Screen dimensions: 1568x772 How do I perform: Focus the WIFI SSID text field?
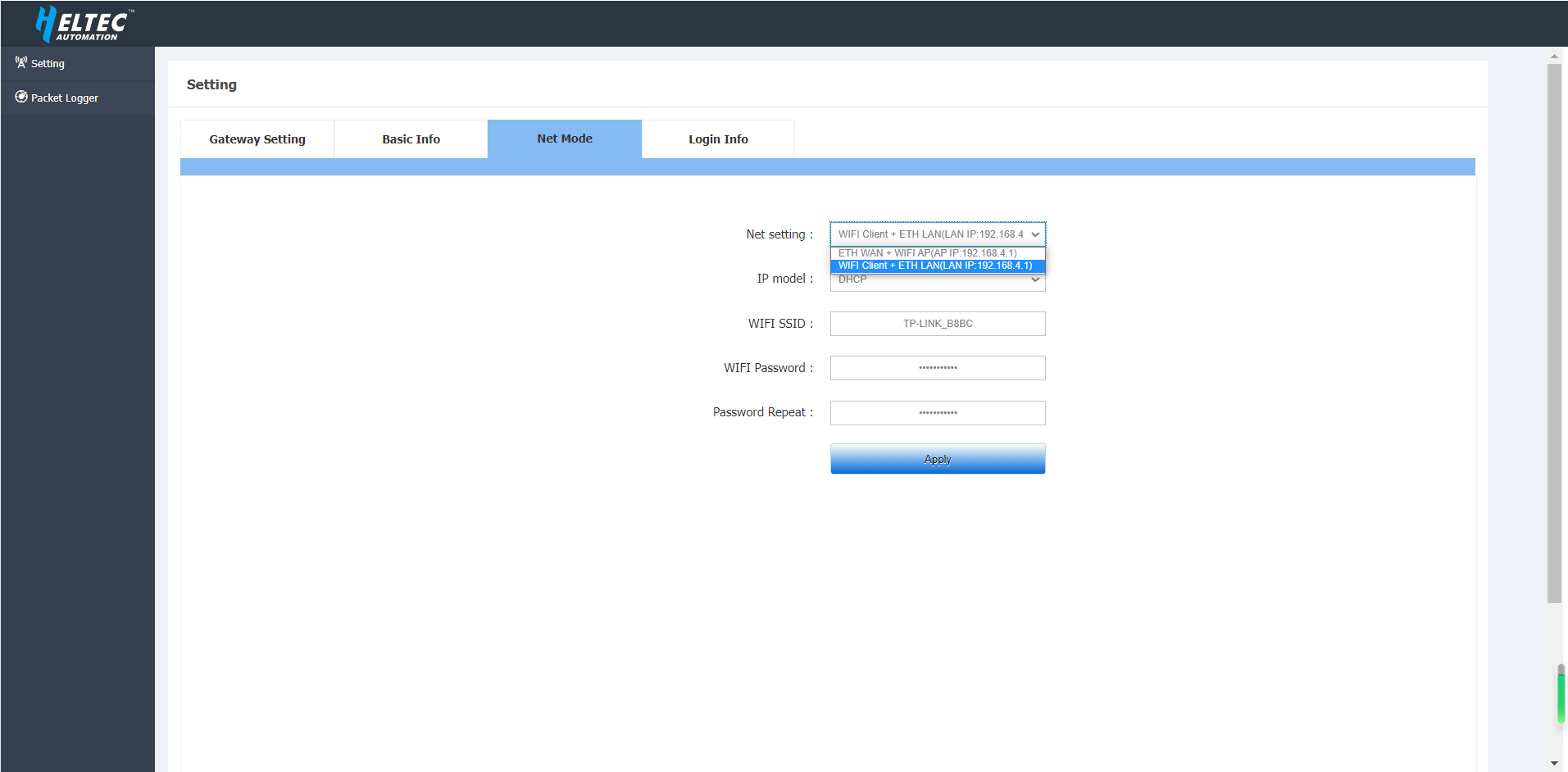[937, 324]
